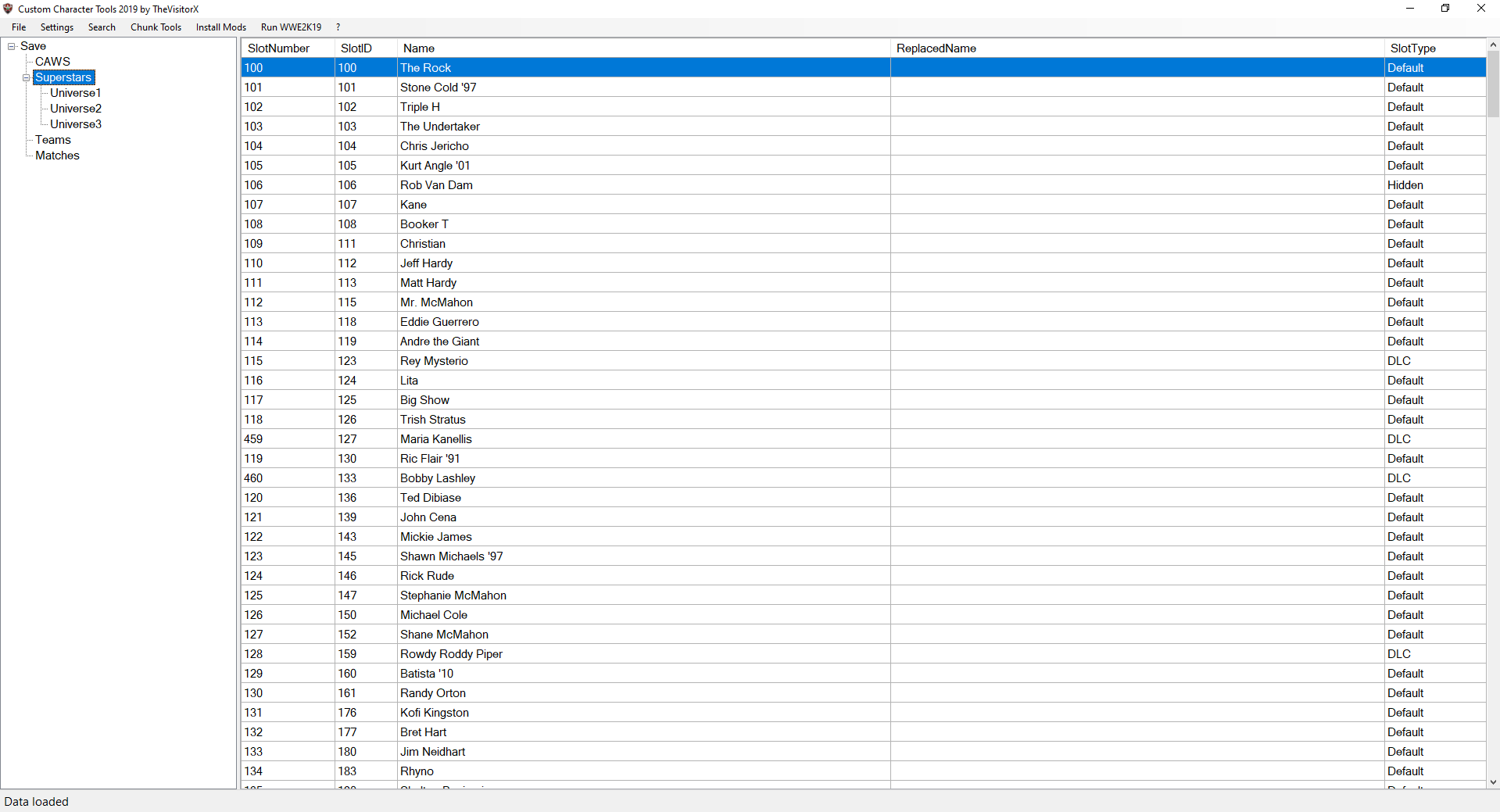Open the Settings menu

coord(57,27)
